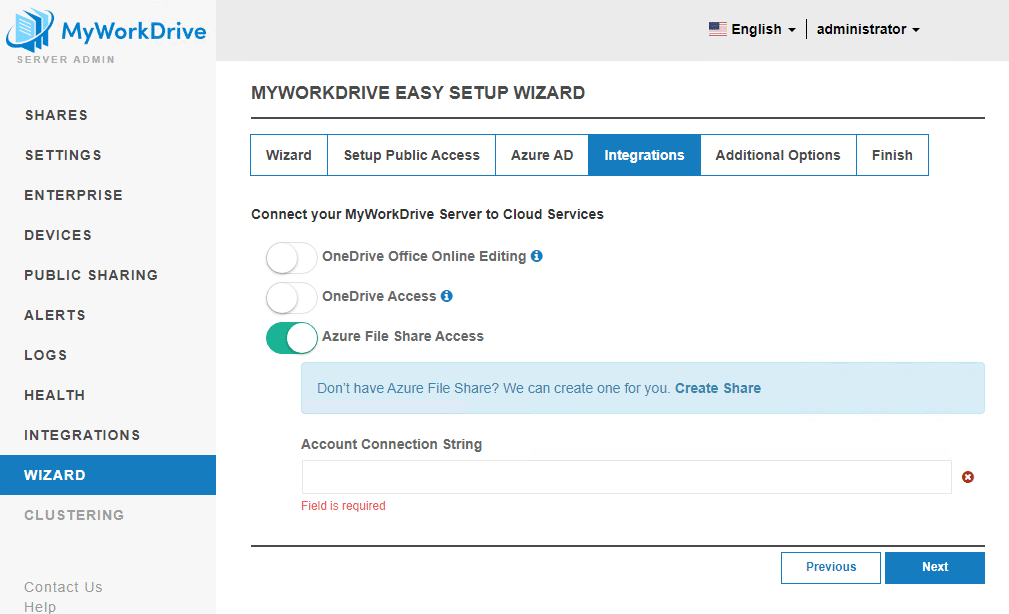Select the Integrations tab

tap(644, 155)
